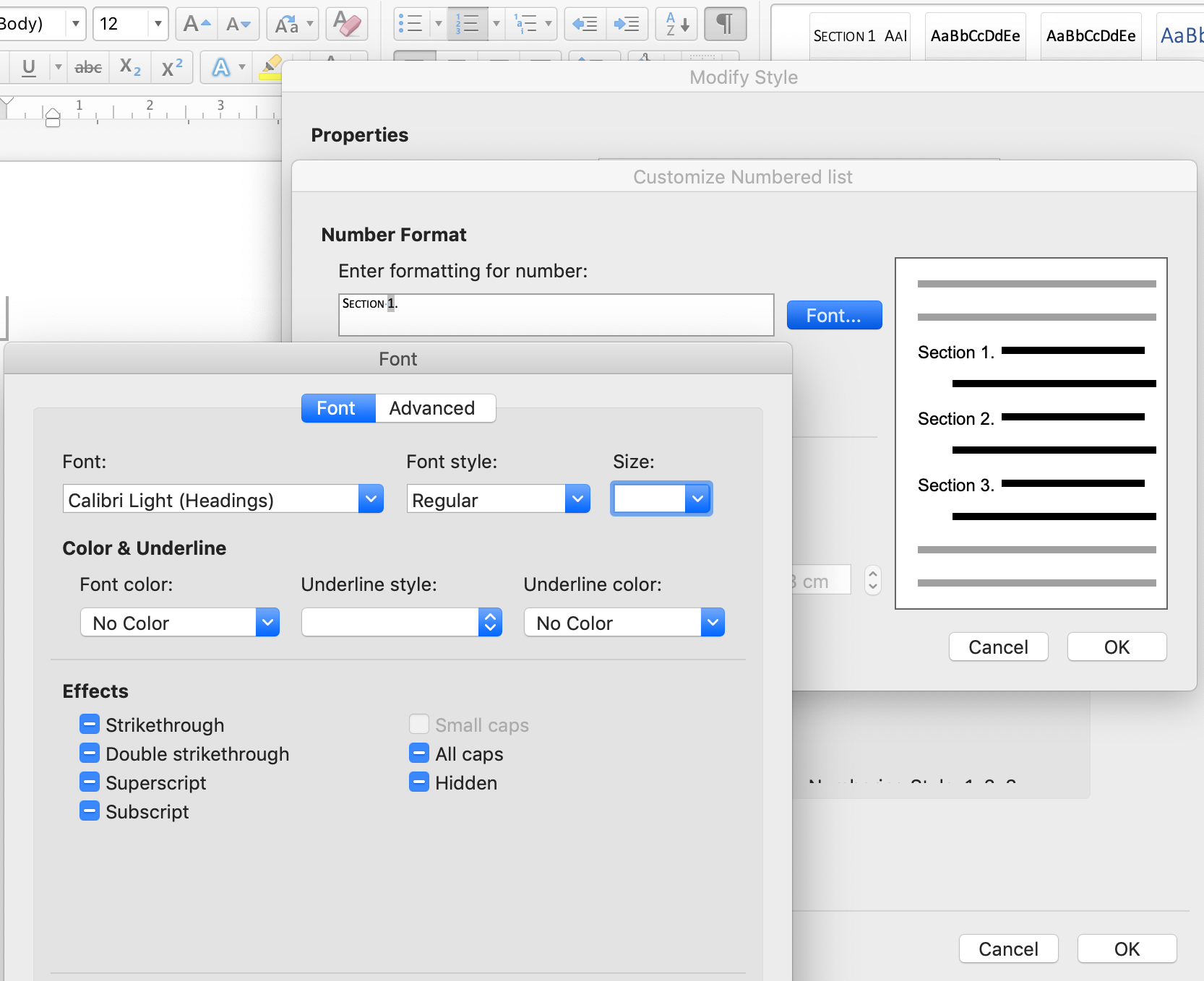The height and width of the screenshot is (981, 1204).
Task: Open the Font color dropdown
Action: [267, 622]
